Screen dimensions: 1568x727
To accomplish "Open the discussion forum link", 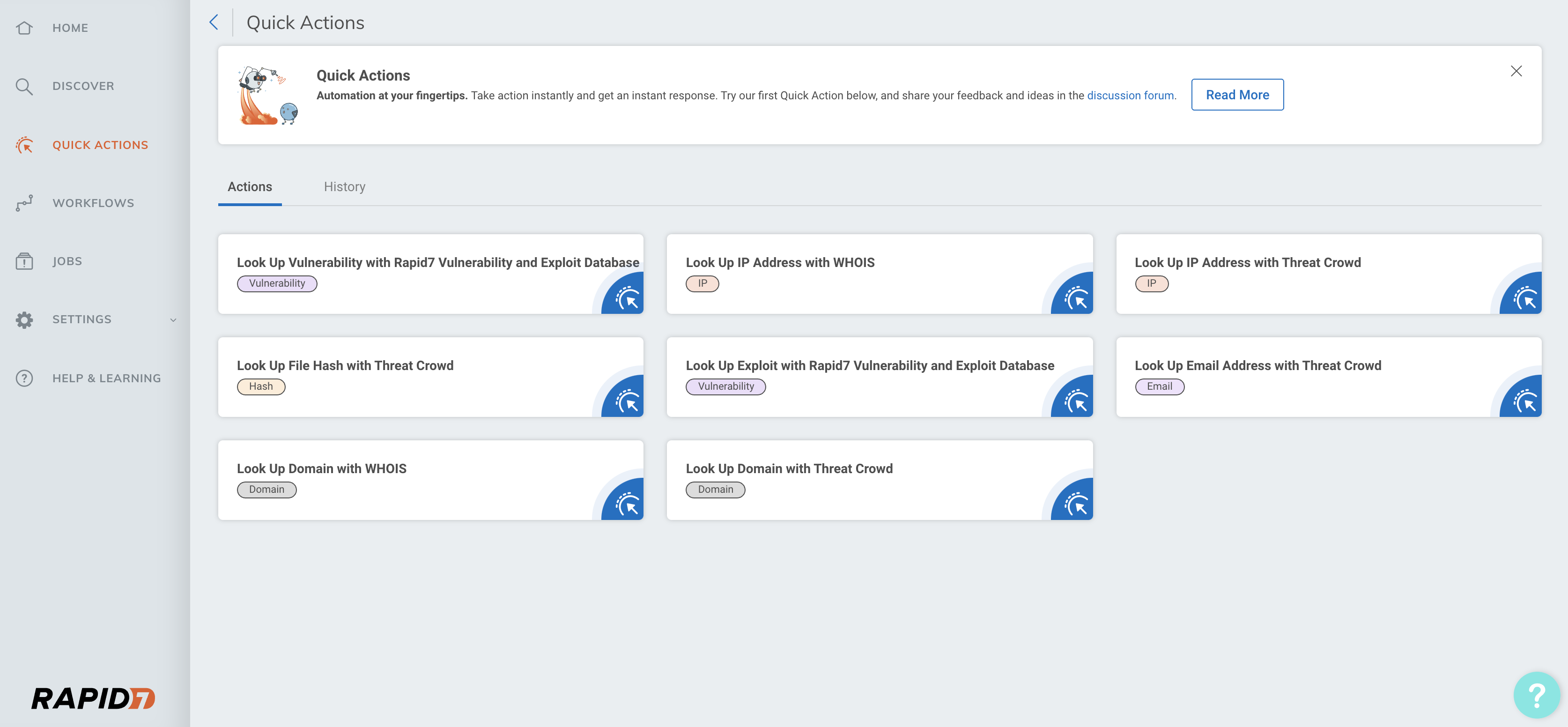I will pos(1131,96).
